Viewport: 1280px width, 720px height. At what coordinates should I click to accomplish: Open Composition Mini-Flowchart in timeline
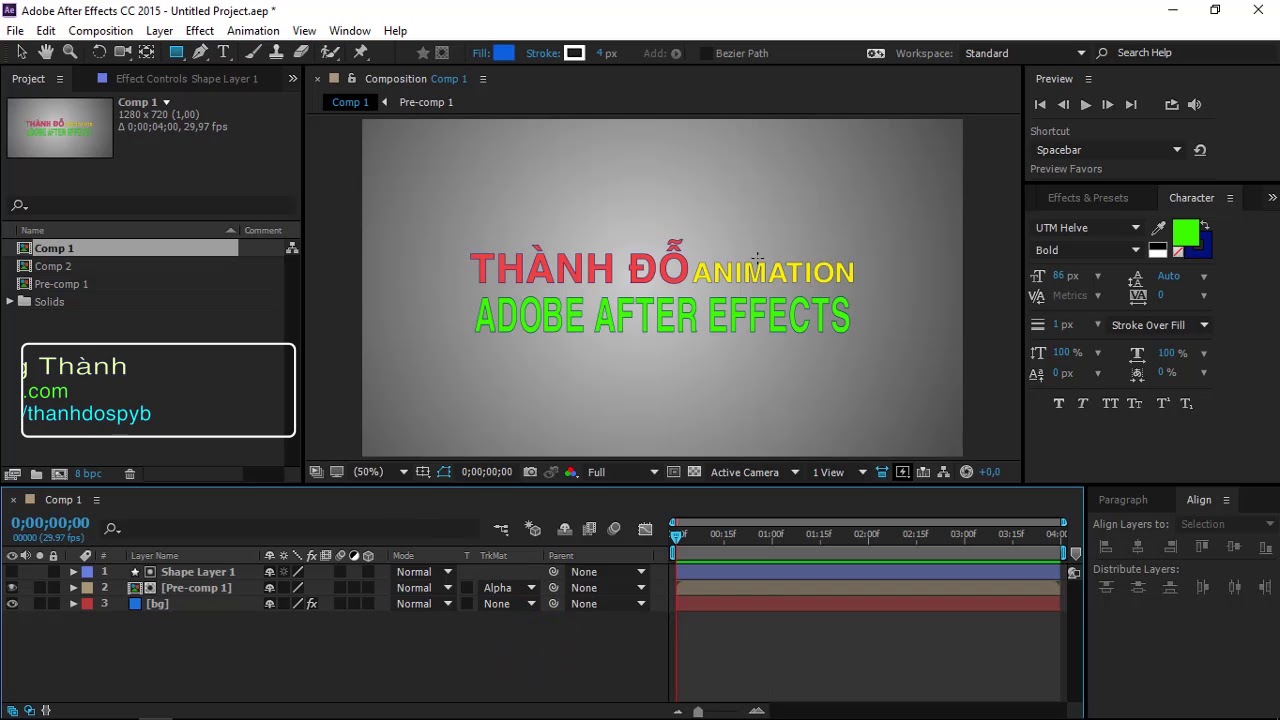(501, 529)
